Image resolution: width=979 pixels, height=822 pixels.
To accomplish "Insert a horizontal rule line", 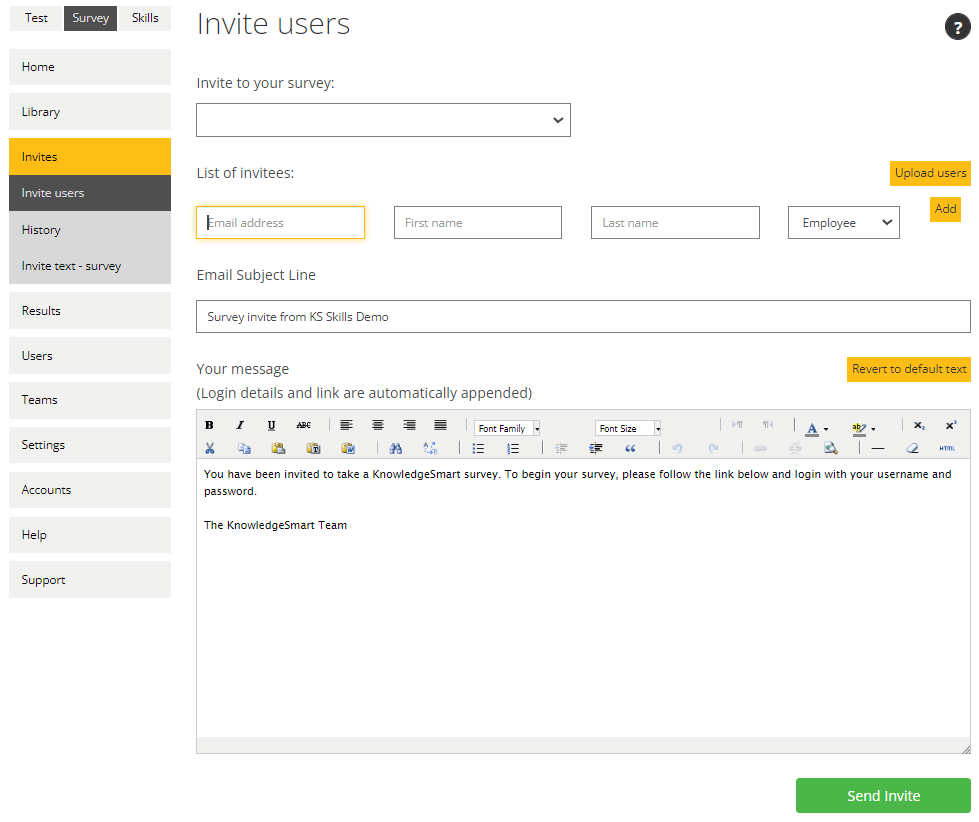I will click(x=878, y=448).
